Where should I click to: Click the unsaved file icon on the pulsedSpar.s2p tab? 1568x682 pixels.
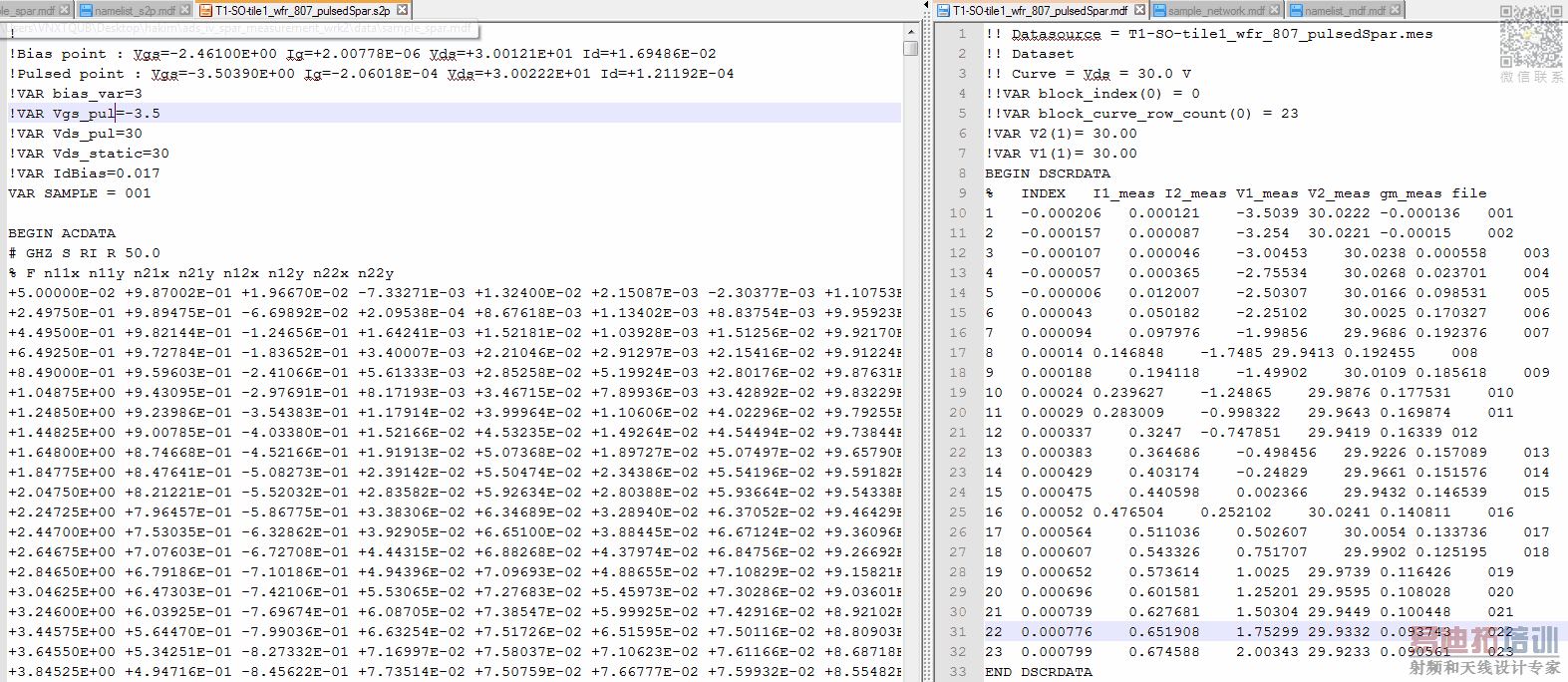(206, 11)
